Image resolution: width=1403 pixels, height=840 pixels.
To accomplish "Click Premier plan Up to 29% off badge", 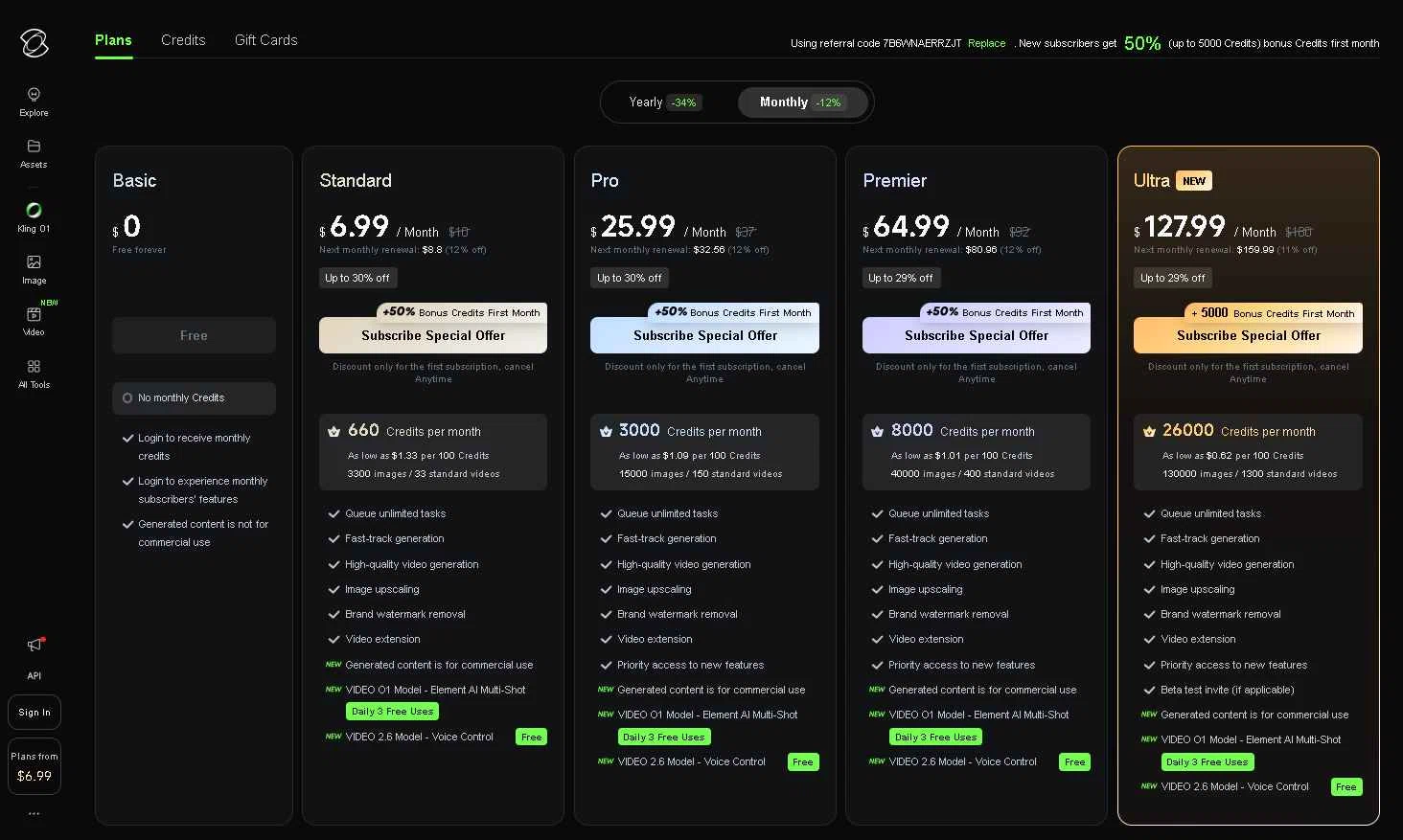I will [x=901, y=278].
